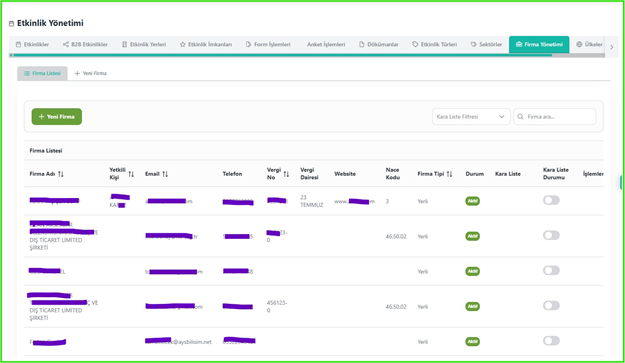The width and height of the screenshot is (625, 363).
Task: Click the Firma ara search field
Action: tap(554, 117)
